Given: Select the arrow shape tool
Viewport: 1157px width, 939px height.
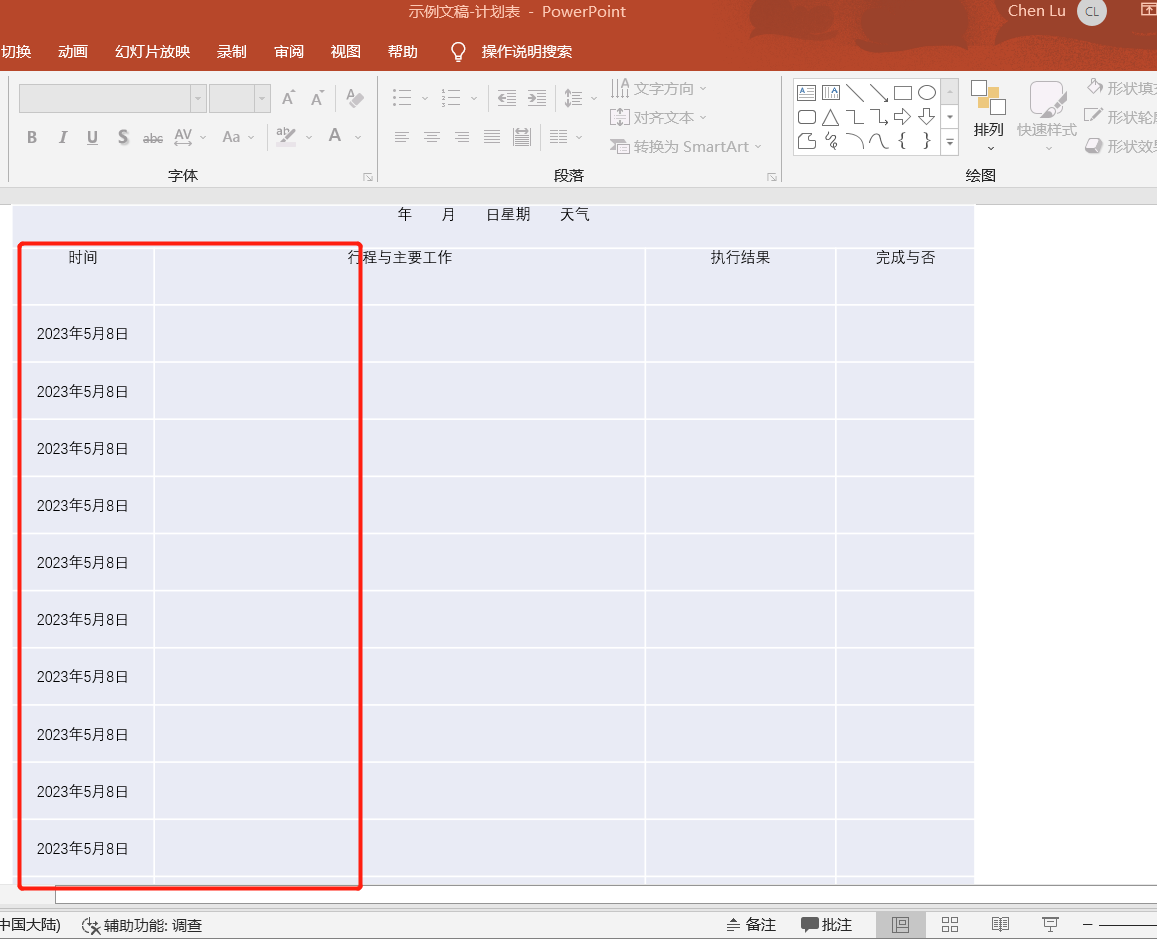Looking at the screenshot, I should click(x=903, y=117).
